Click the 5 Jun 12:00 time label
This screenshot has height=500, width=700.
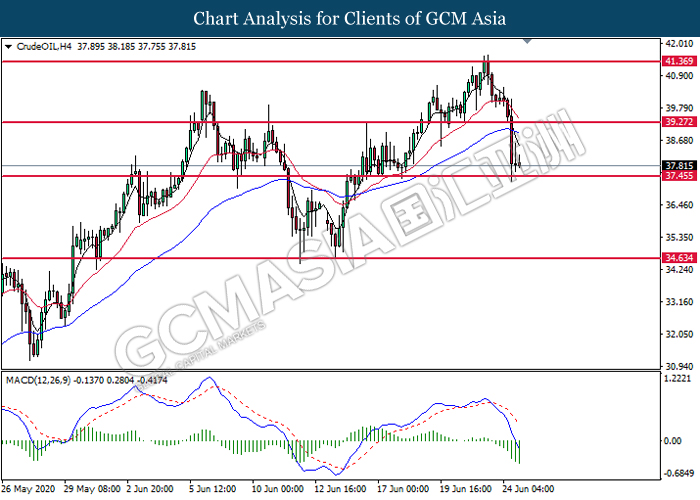[212, 489]
